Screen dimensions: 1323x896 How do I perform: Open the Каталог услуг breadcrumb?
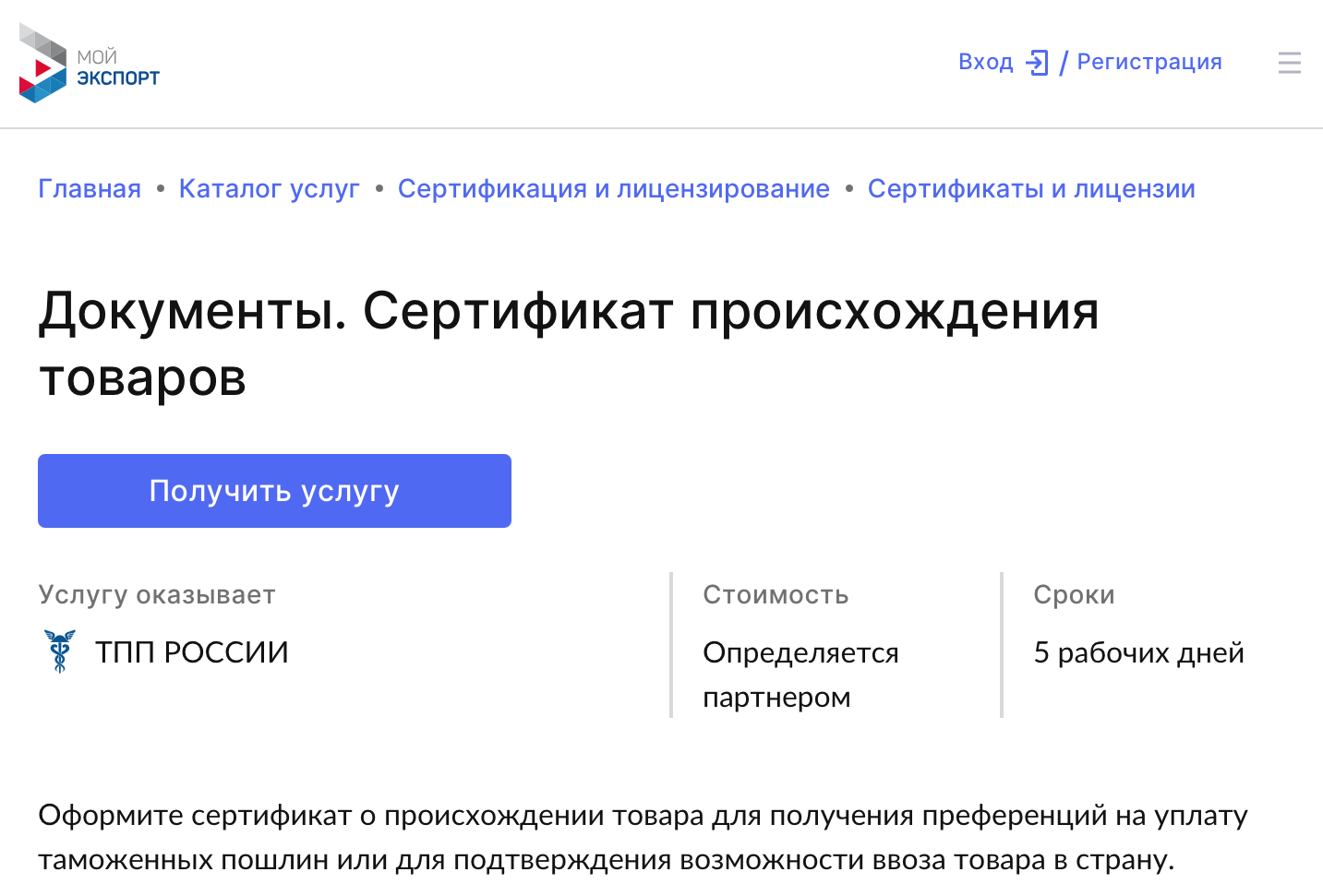coord(270,188)
